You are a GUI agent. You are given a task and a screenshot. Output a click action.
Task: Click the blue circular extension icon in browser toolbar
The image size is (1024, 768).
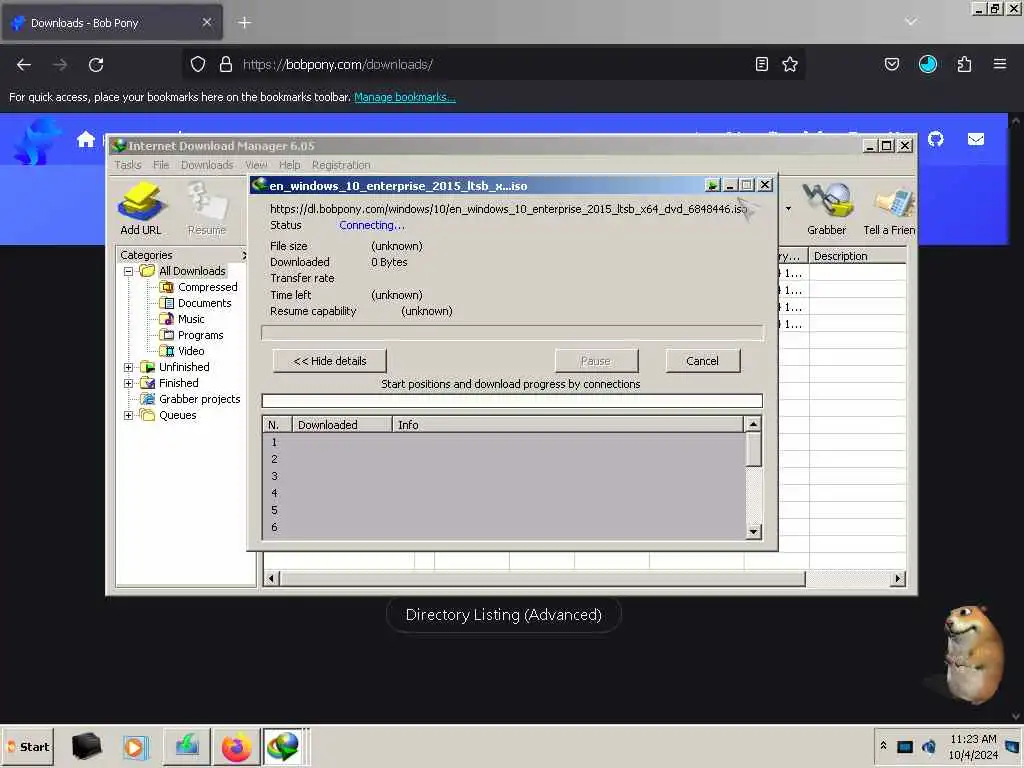point(928,65)
